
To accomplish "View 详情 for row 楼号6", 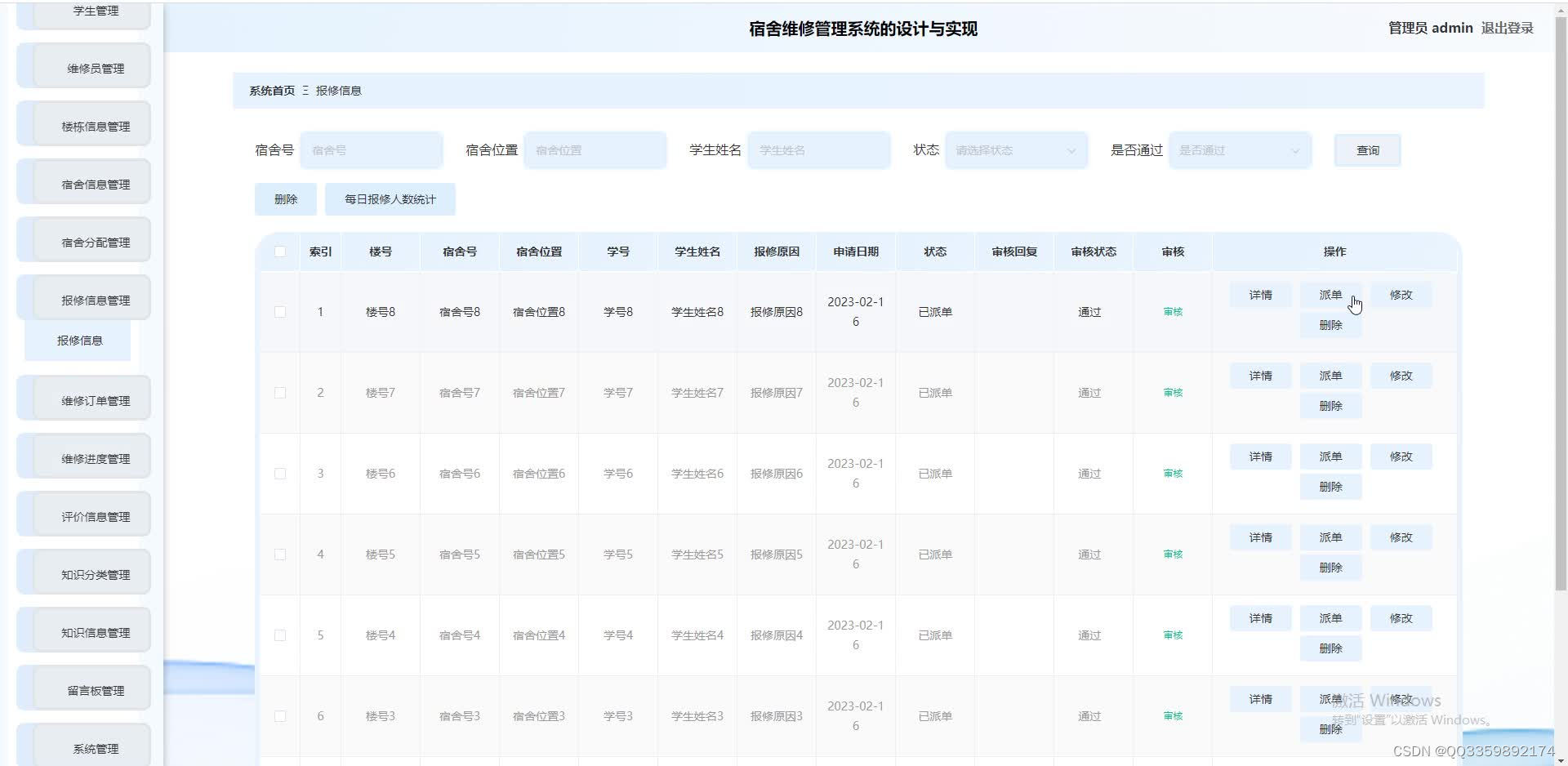I will click(1260, 456).
